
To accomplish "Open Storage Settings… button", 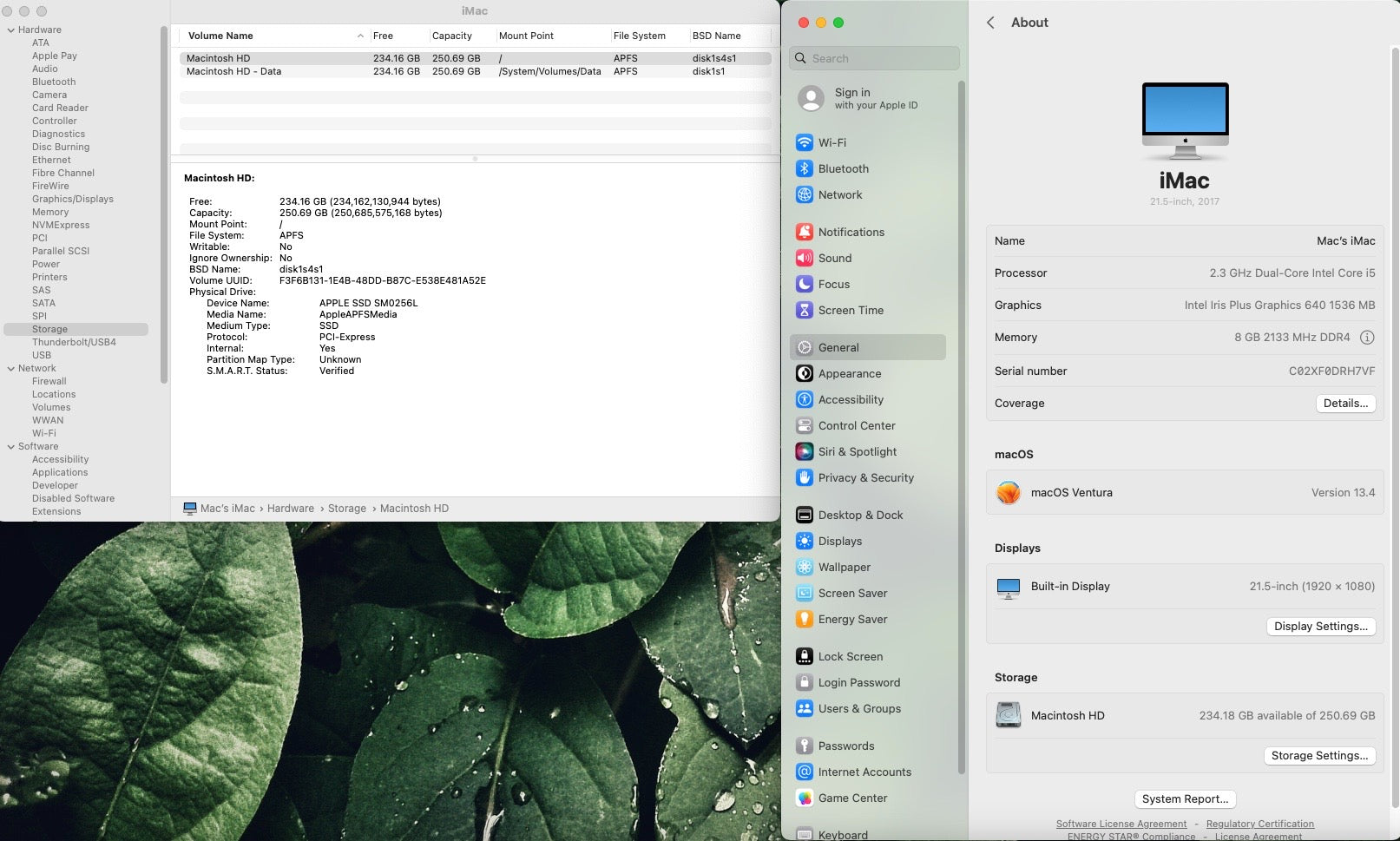I will 1318,756.
